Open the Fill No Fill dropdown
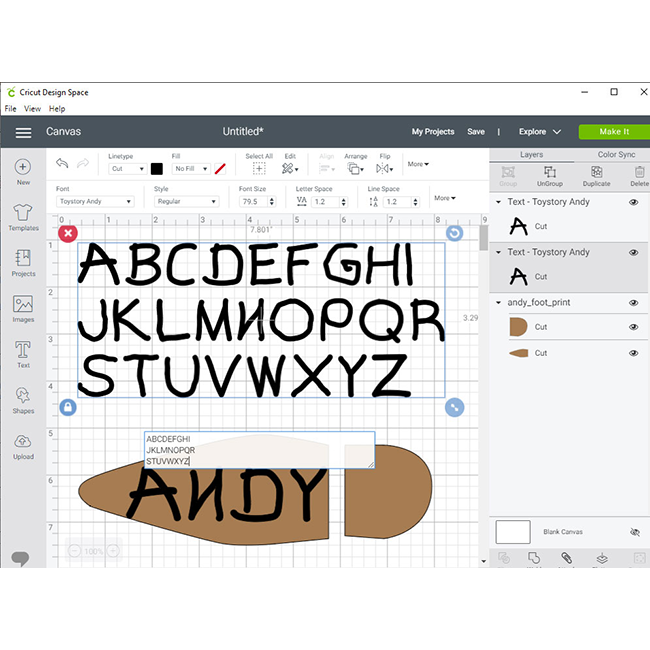The height and width of the screenshot is (650, 650). (x=191, y=169)
